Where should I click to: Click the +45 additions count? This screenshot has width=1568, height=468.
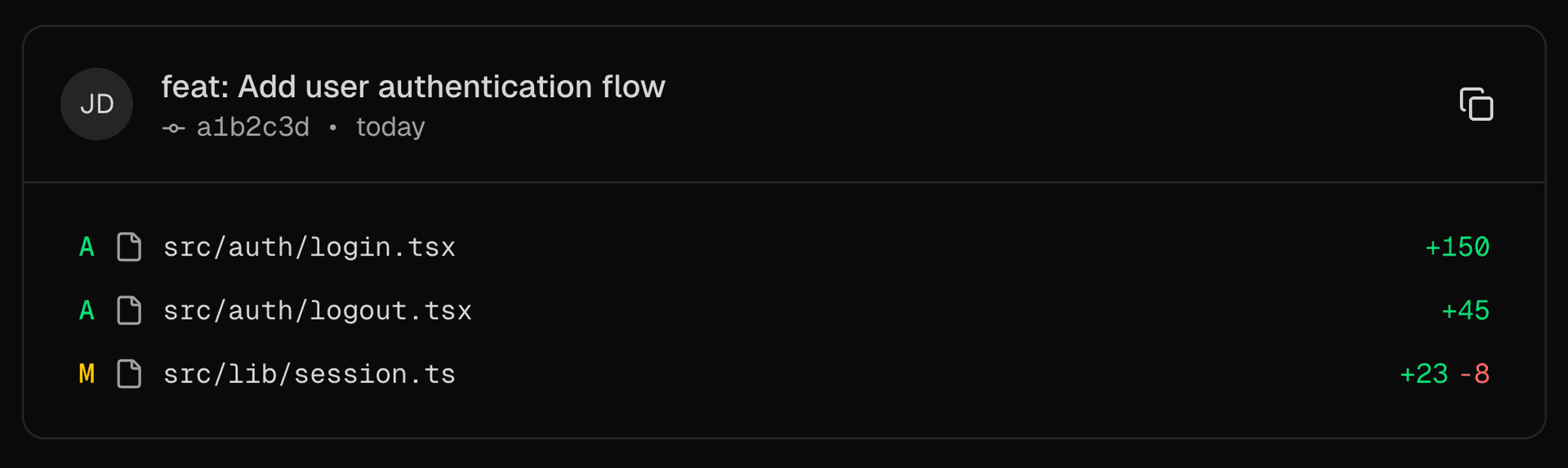(x=1465, y=310)
